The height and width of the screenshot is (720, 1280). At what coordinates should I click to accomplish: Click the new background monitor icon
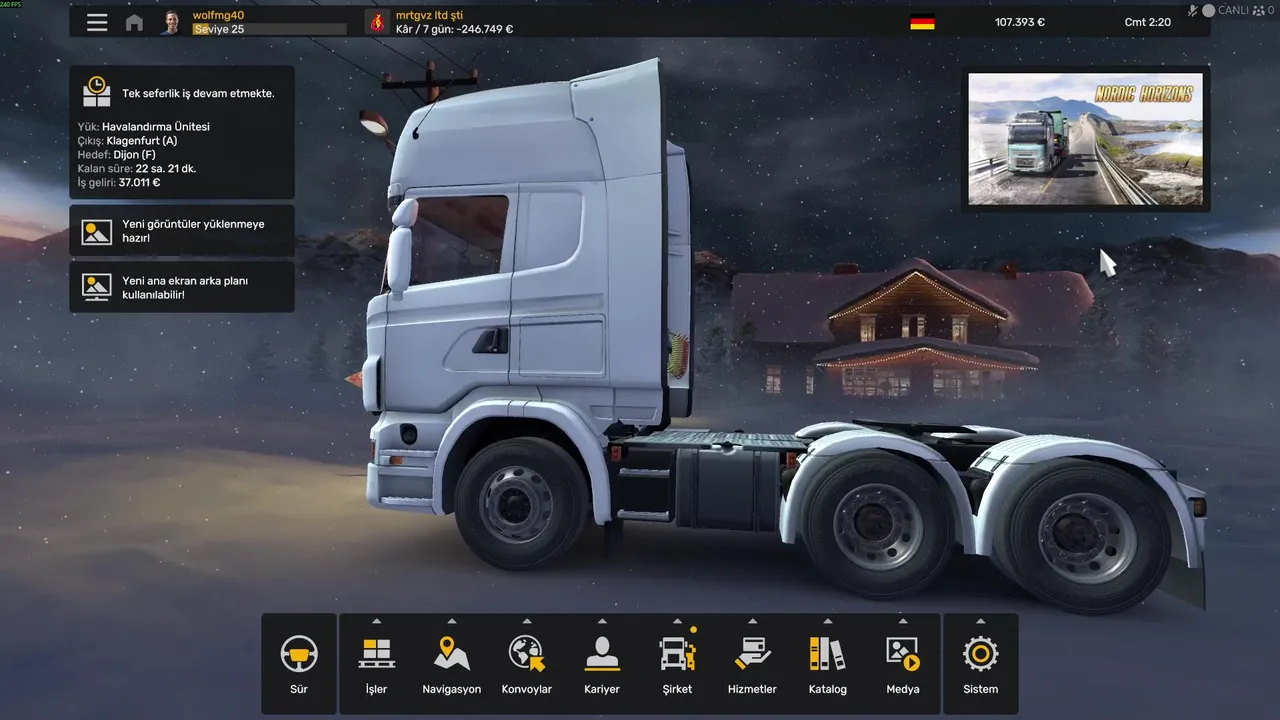pos(97,287)
